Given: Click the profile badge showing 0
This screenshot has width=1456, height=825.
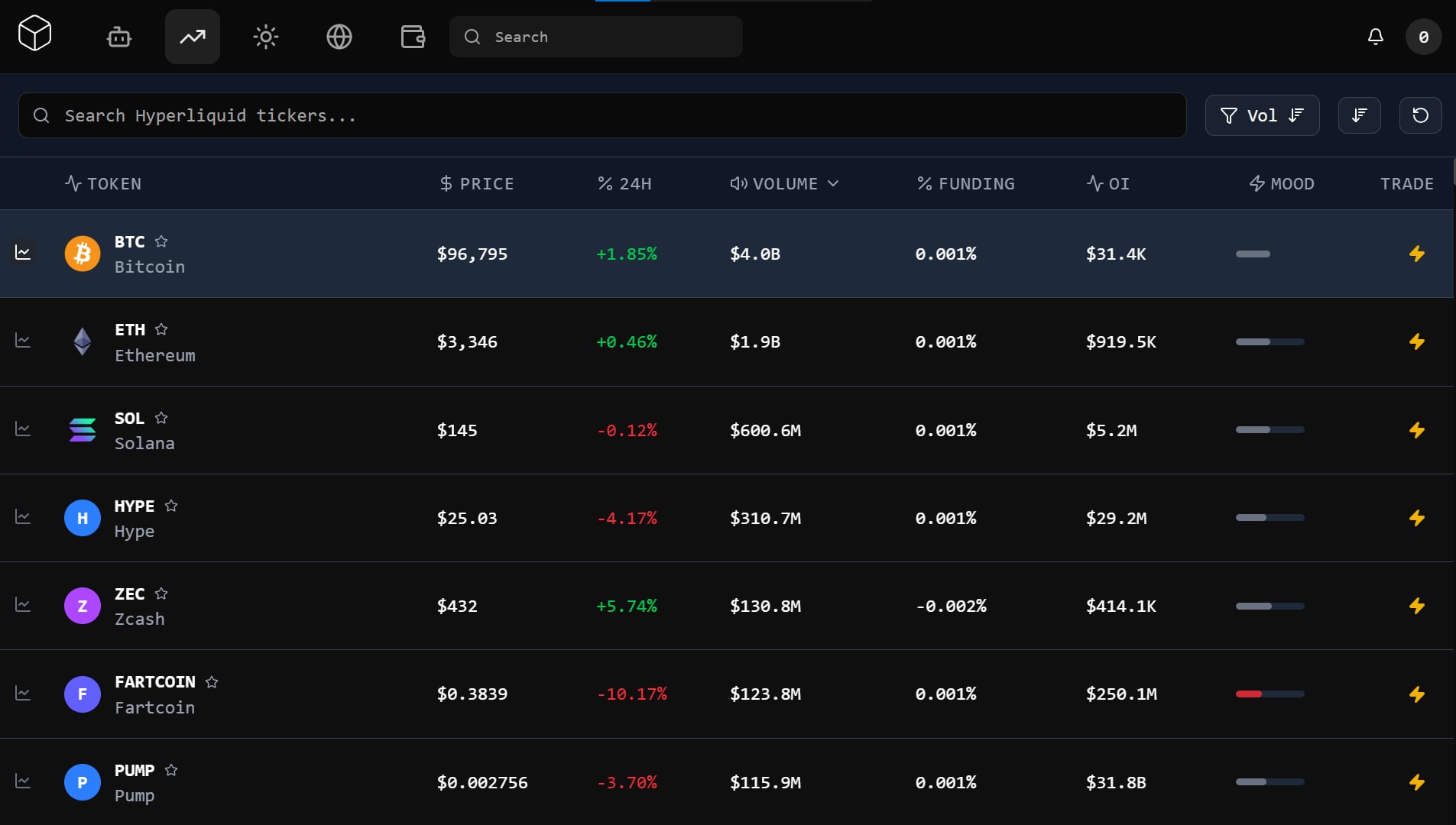Looking at the screenshot, I should pyautogui.click(x=1423, y=37).
